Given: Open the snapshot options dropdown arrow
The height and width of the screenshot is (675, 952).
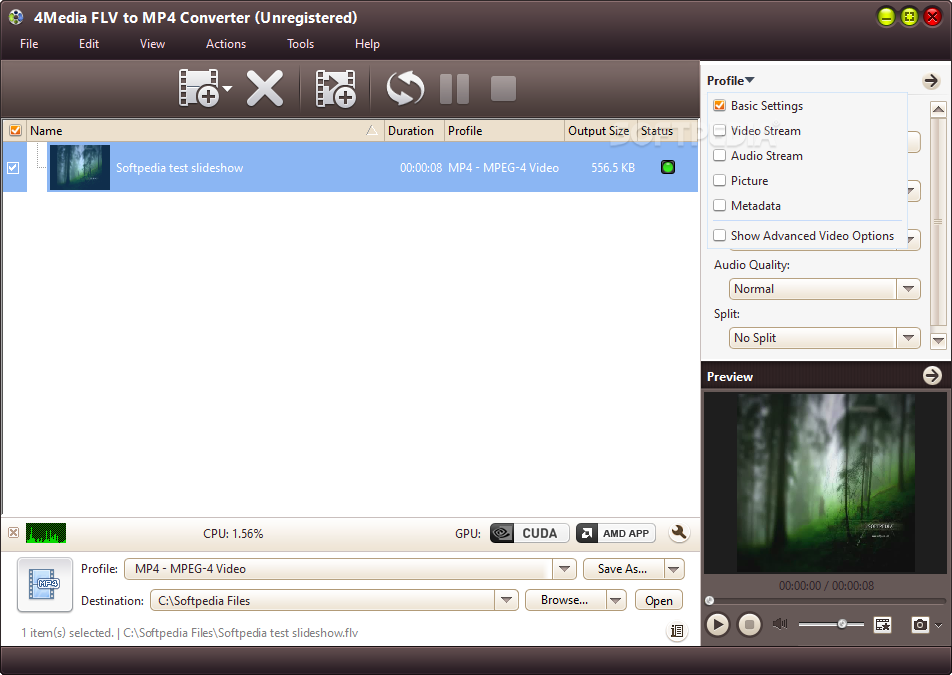Looking at the screenshot, I should pos(939,625).
